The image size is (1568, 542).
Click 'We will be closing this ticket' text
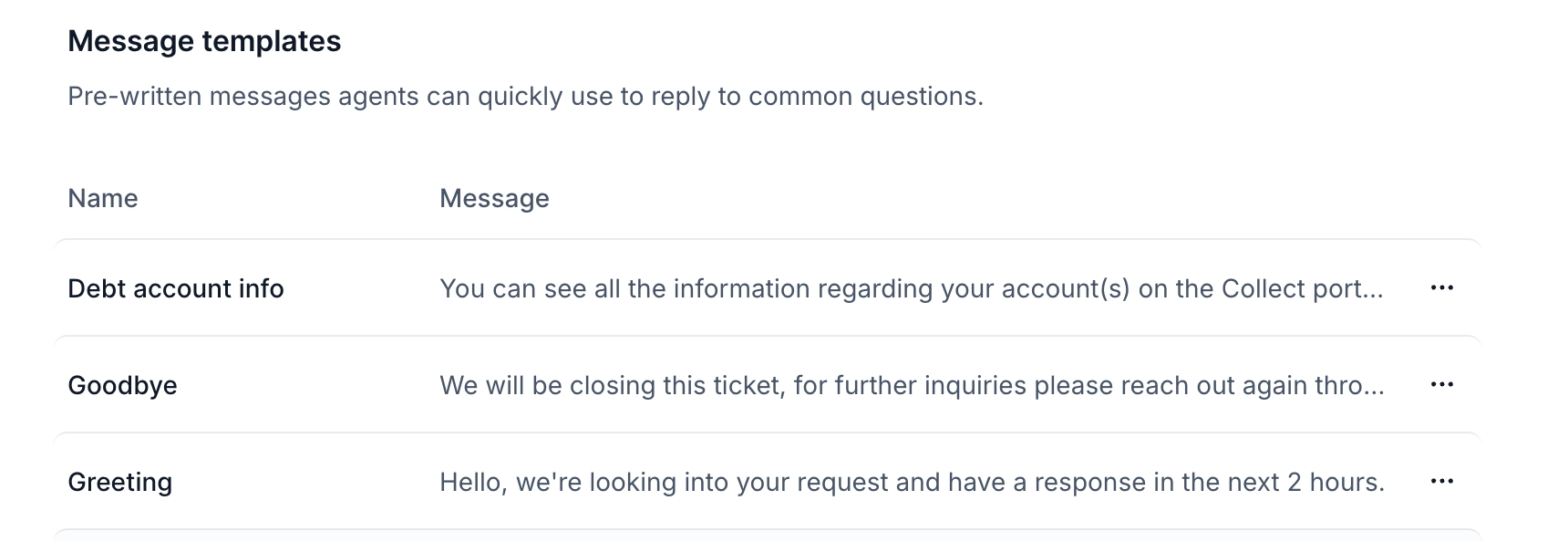tap(612, 385)
